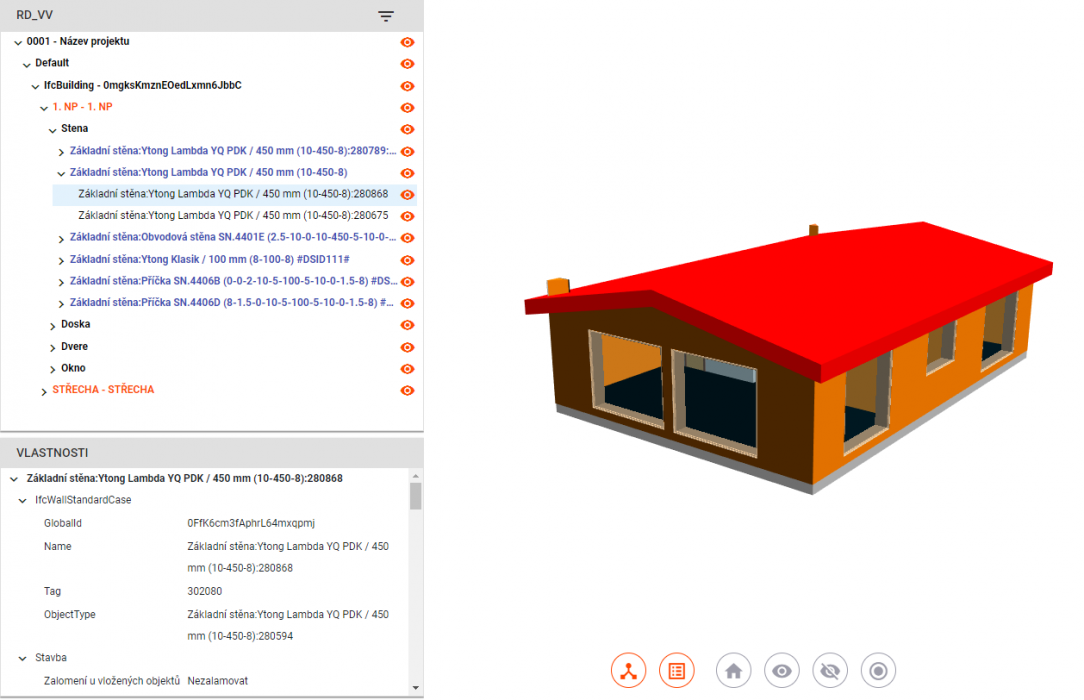Collapse the Stavba property group
This screenshot has width=1084, height=700.
22,659
